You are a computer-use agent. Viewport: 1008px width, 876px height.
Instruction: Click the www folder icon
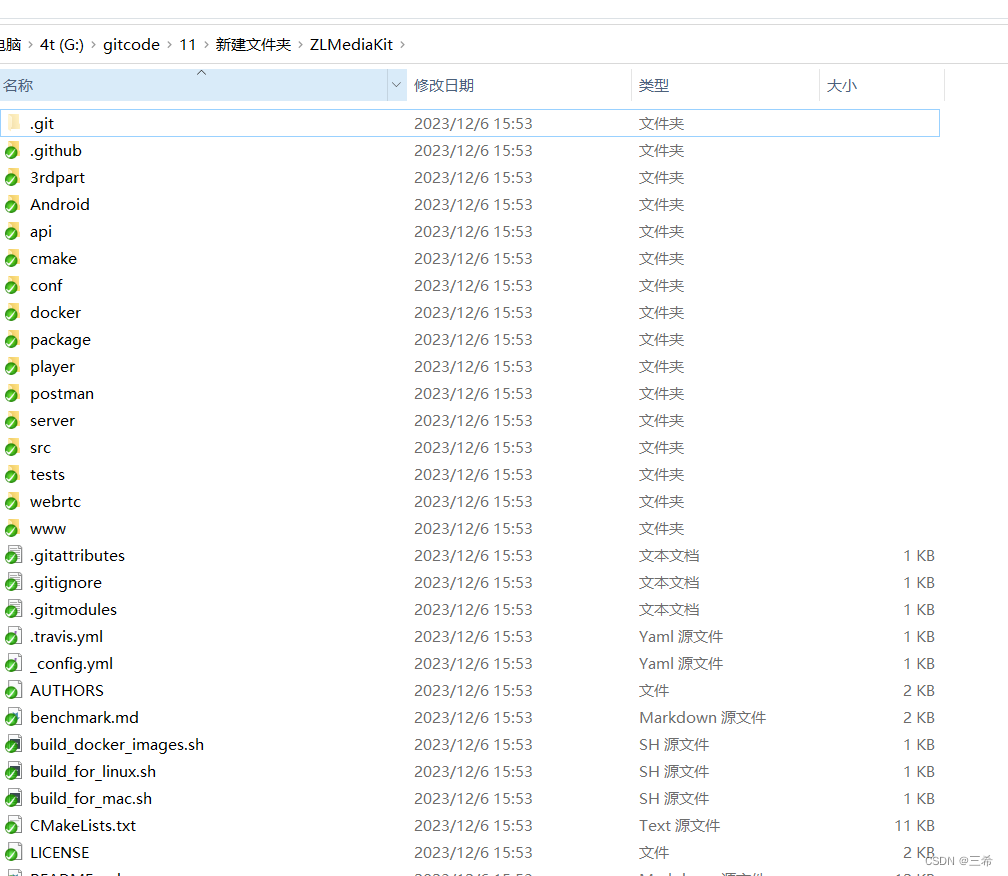pos(13,528)
